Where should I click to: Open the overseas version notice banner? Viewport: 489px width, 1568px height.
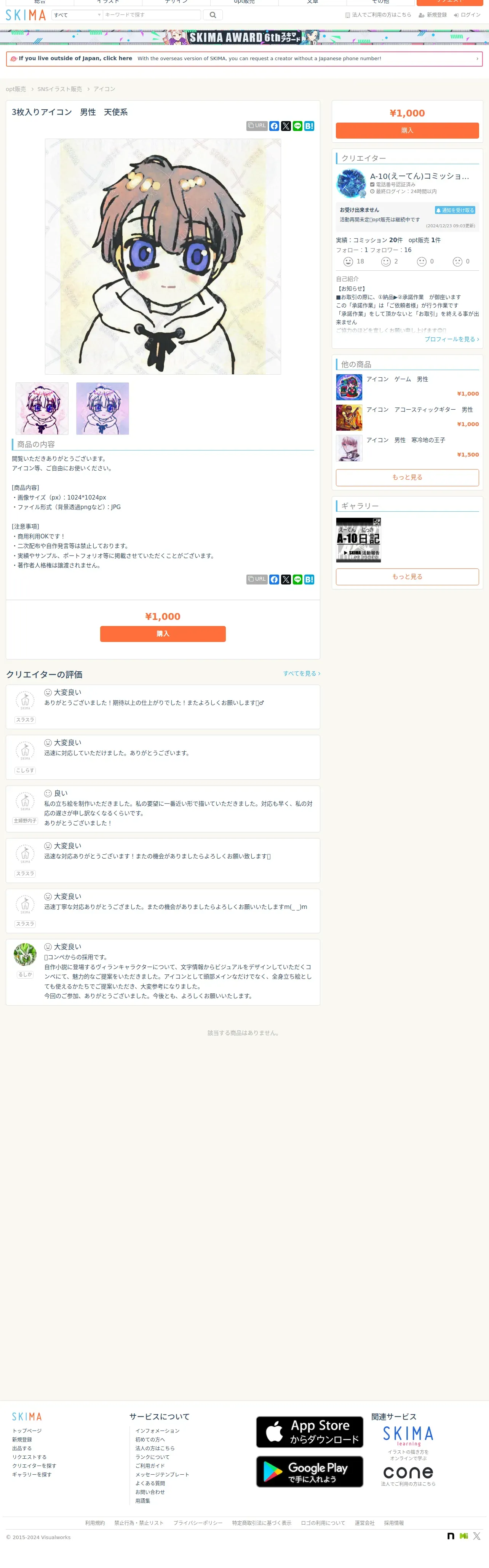pos(244,58)
